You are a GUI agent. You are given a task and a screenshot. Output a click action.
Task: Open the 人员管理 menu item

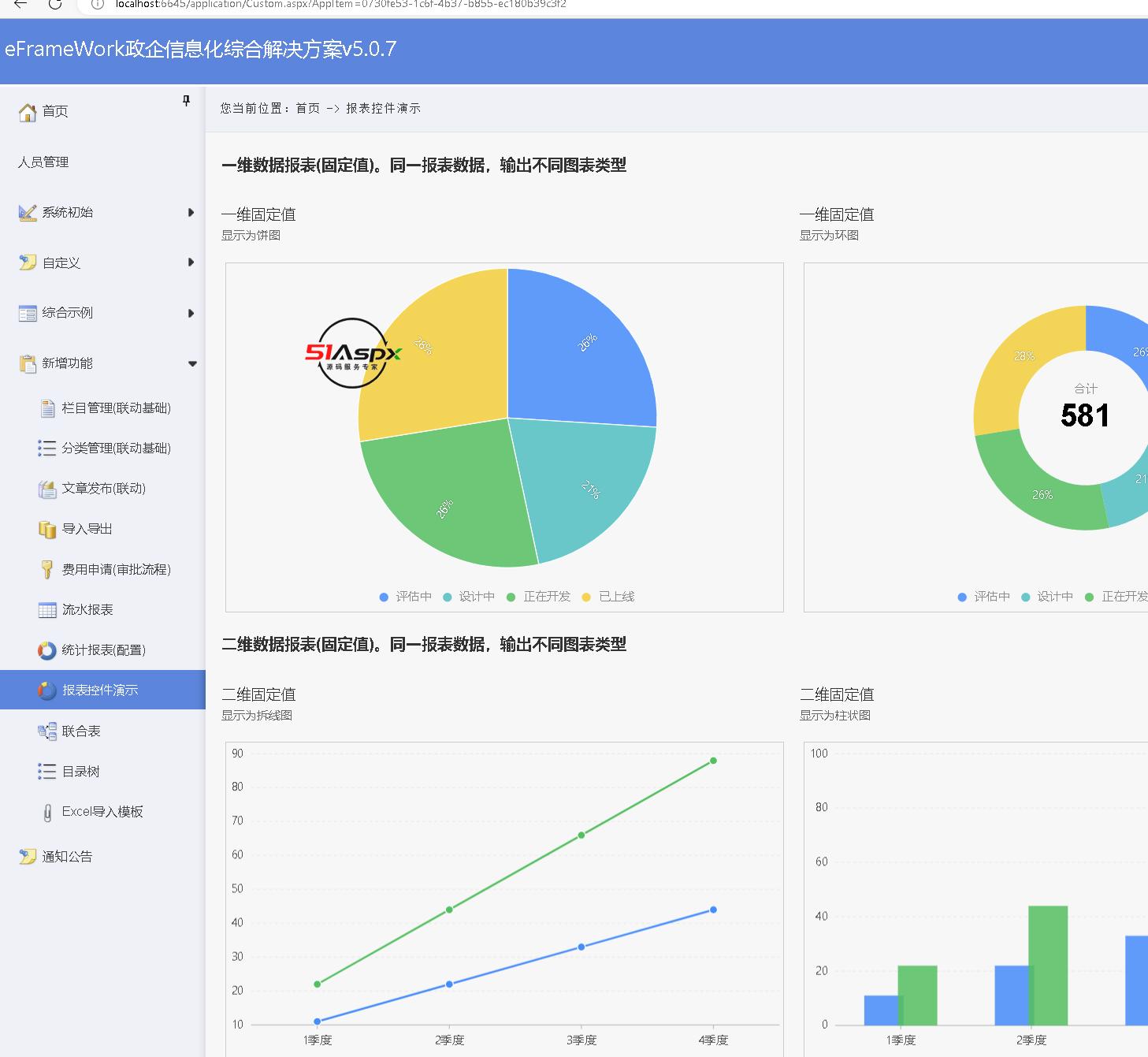tap(43, 162)
